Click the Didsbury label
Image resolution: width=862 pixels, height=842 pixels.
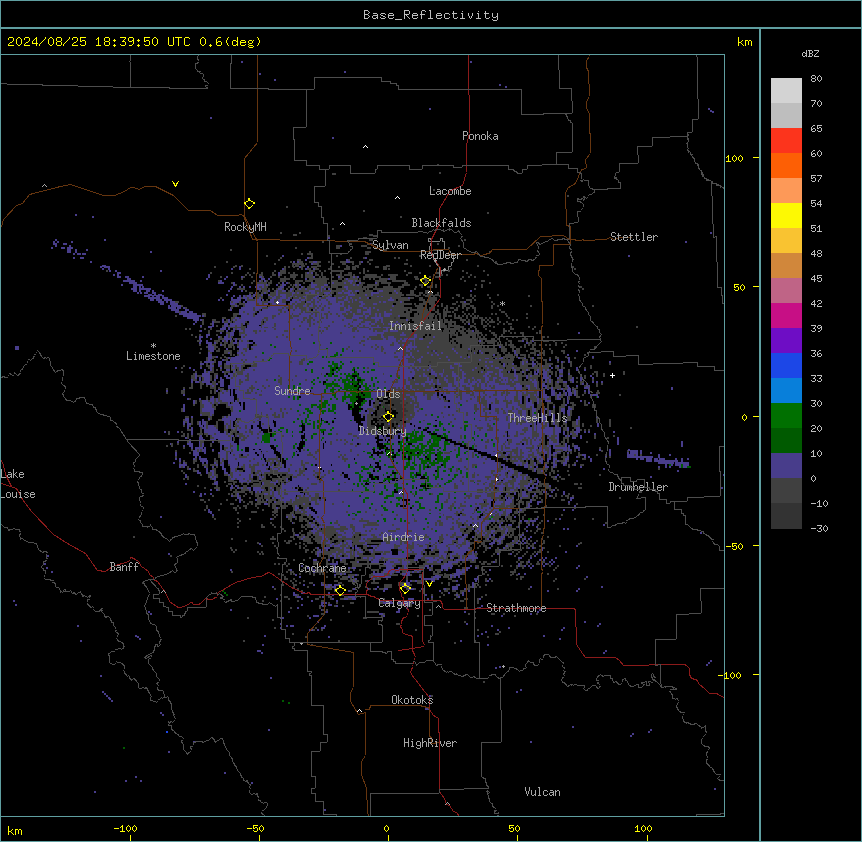click(383, 431)
